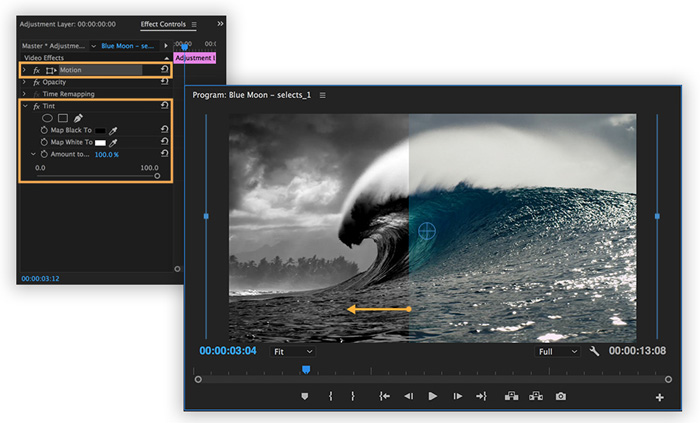The height and width of the screenshot is (423, 700).
Task: Expand the Time Remapping properties
Action: 24,94
